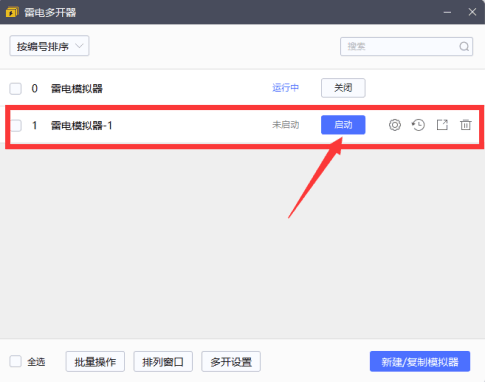This screenshot has width=486, height=383.
Task: Toggle the 全选 select-all checkbox
Action: 15,361
